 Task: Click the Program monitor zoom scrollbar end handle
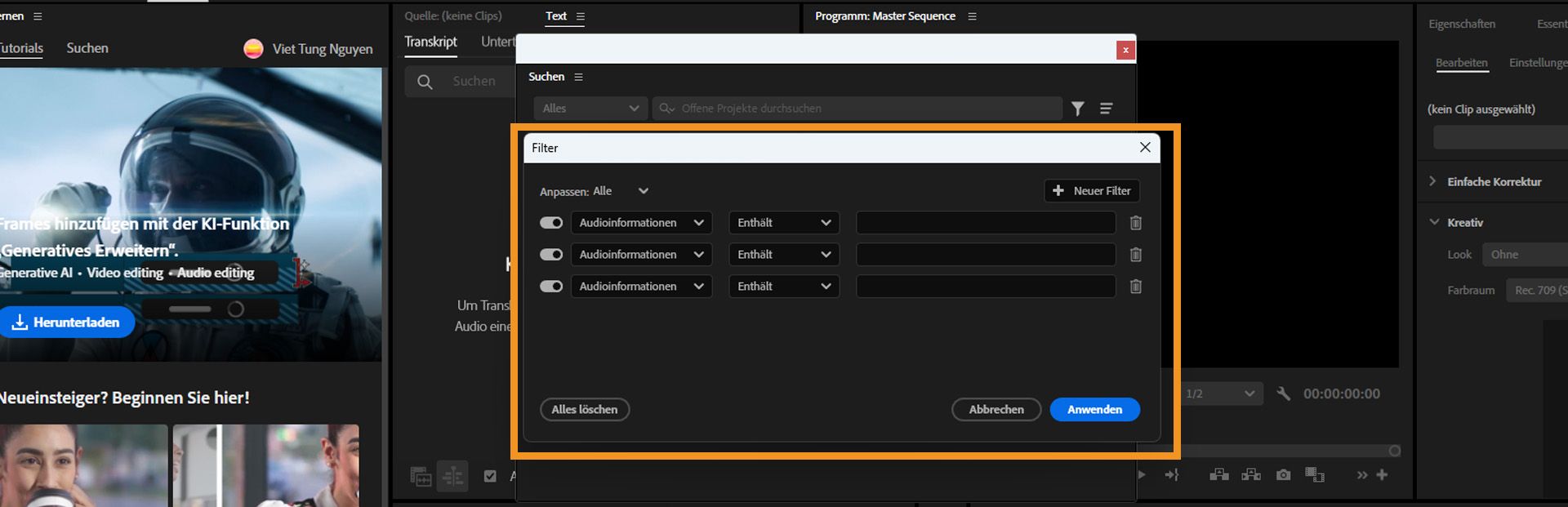[1395, 451]
